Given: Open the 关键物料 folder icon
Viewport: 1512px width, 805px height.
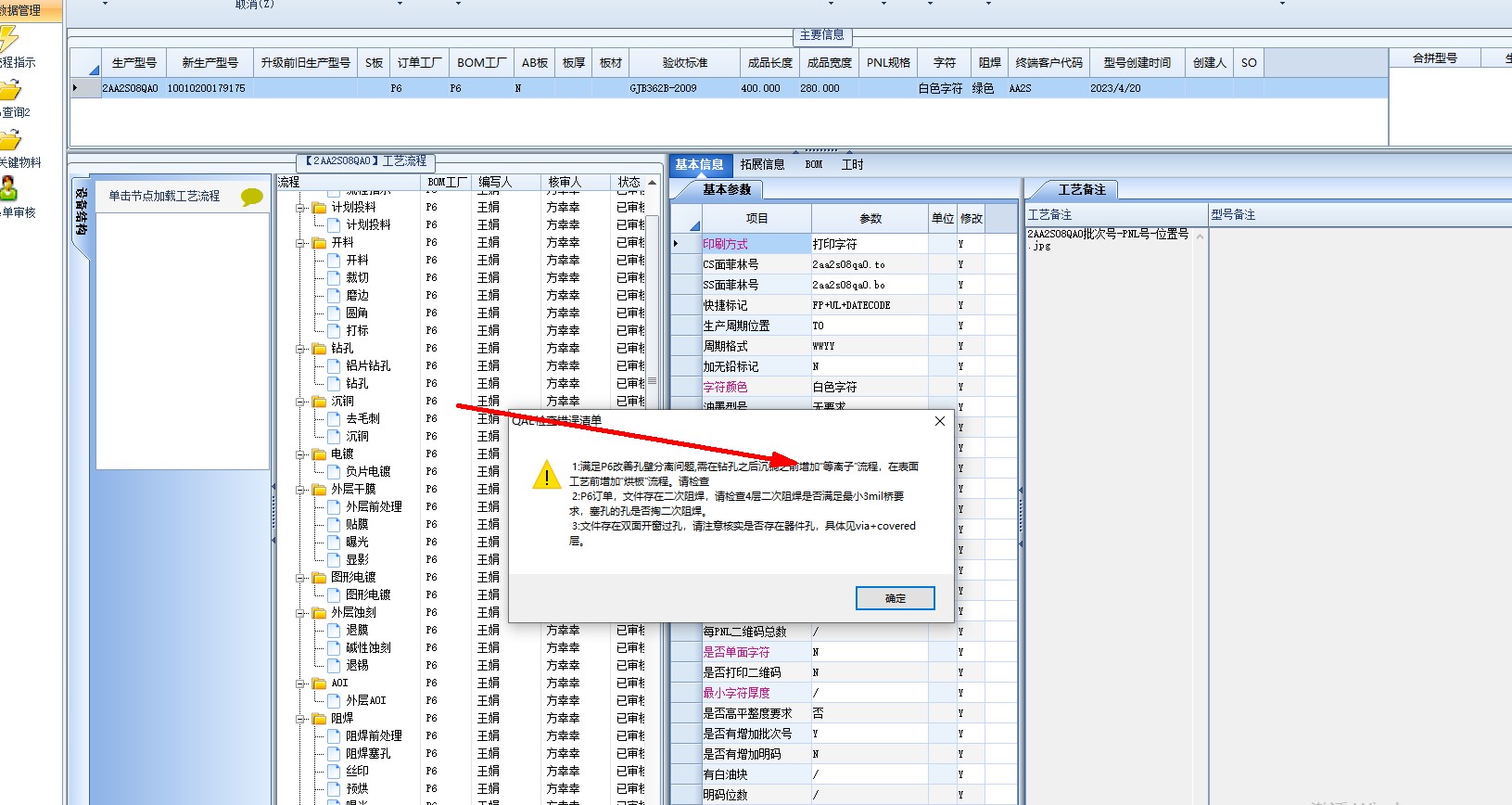Looking at the screenshot, I should (x=9, y=140).
